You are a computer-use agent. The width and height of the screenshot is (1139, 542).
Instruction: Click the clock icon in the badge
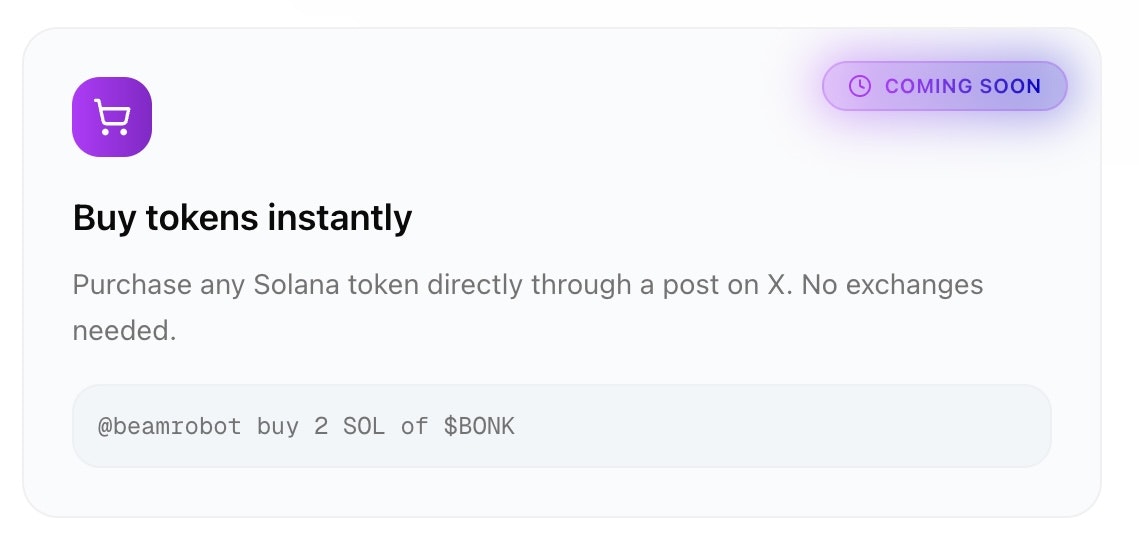[x=859, y=86]
